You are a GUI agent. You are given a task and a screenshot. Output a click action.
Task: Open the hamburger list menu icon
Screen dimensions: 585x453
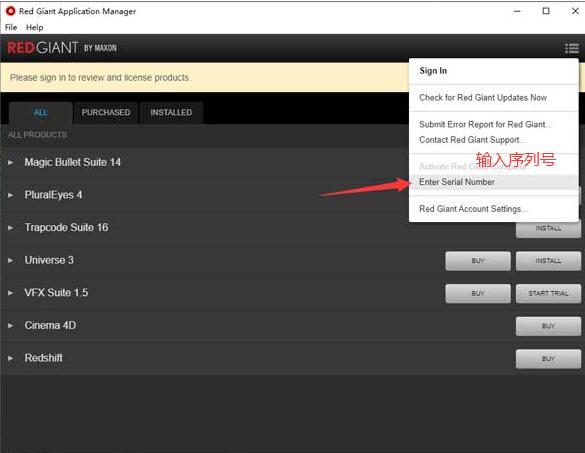tap(571, 49)
